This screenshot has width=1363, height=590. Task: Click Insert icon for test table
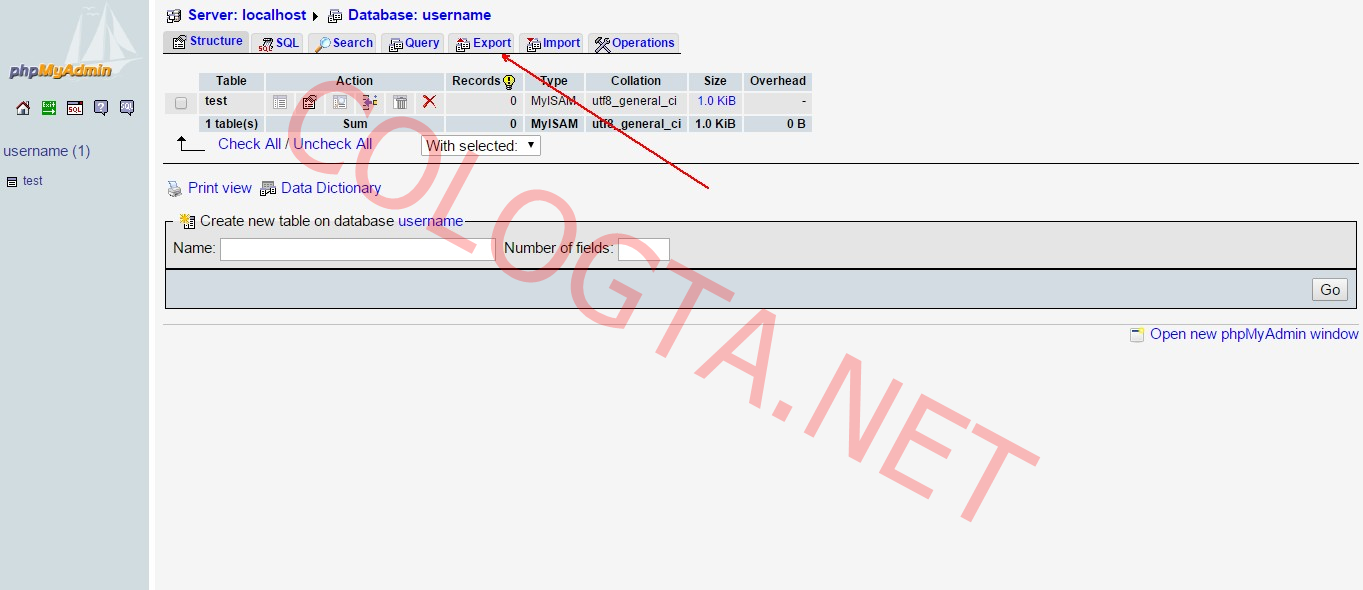[x=369, y=102]
